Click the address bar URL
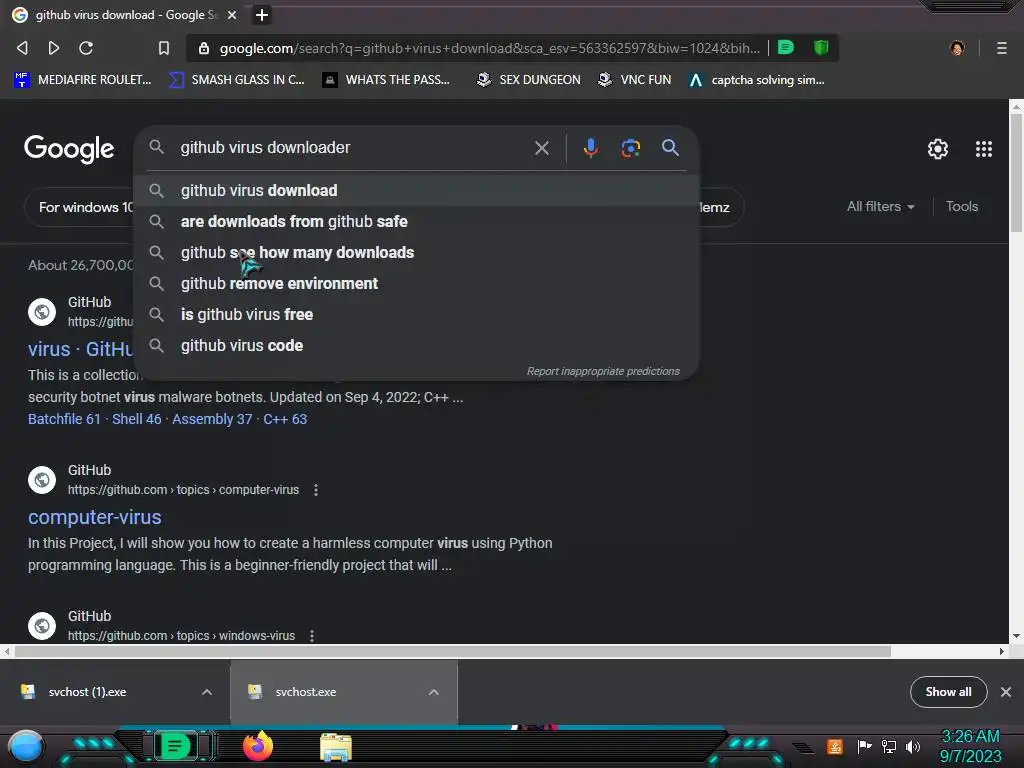This screenshot has height=768, width=1024. click(x=489, y=48)
